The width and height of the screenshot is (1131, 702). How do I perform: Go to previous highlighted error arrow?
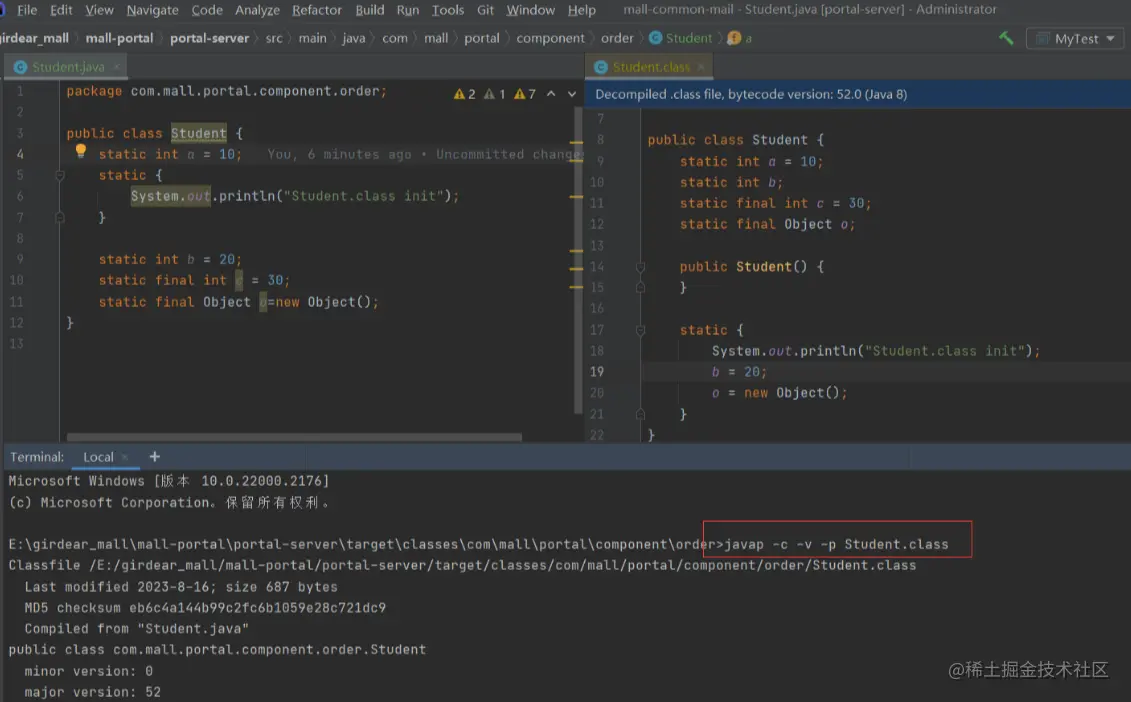(551, 94)
